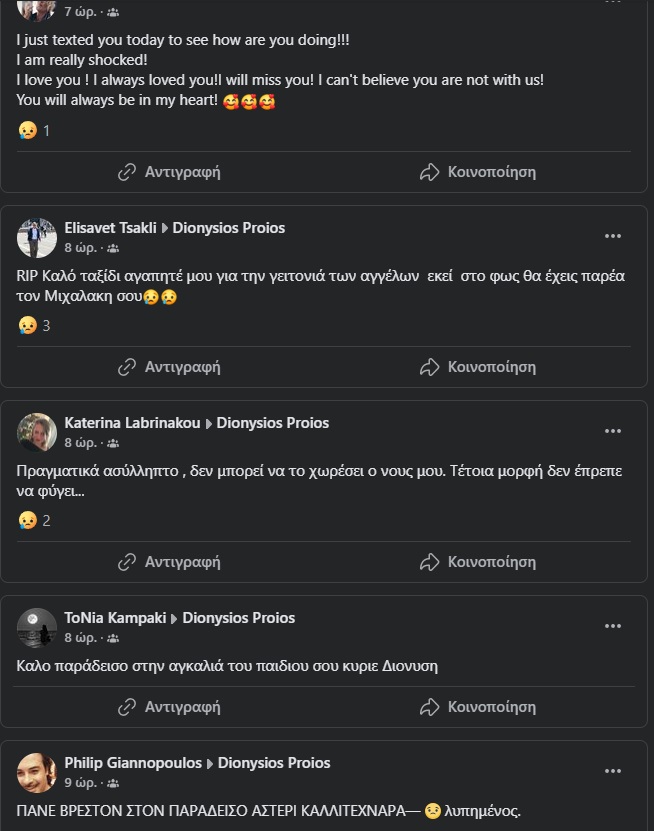Open options menu on Philip Giannopoulos's post

point(613,772)
